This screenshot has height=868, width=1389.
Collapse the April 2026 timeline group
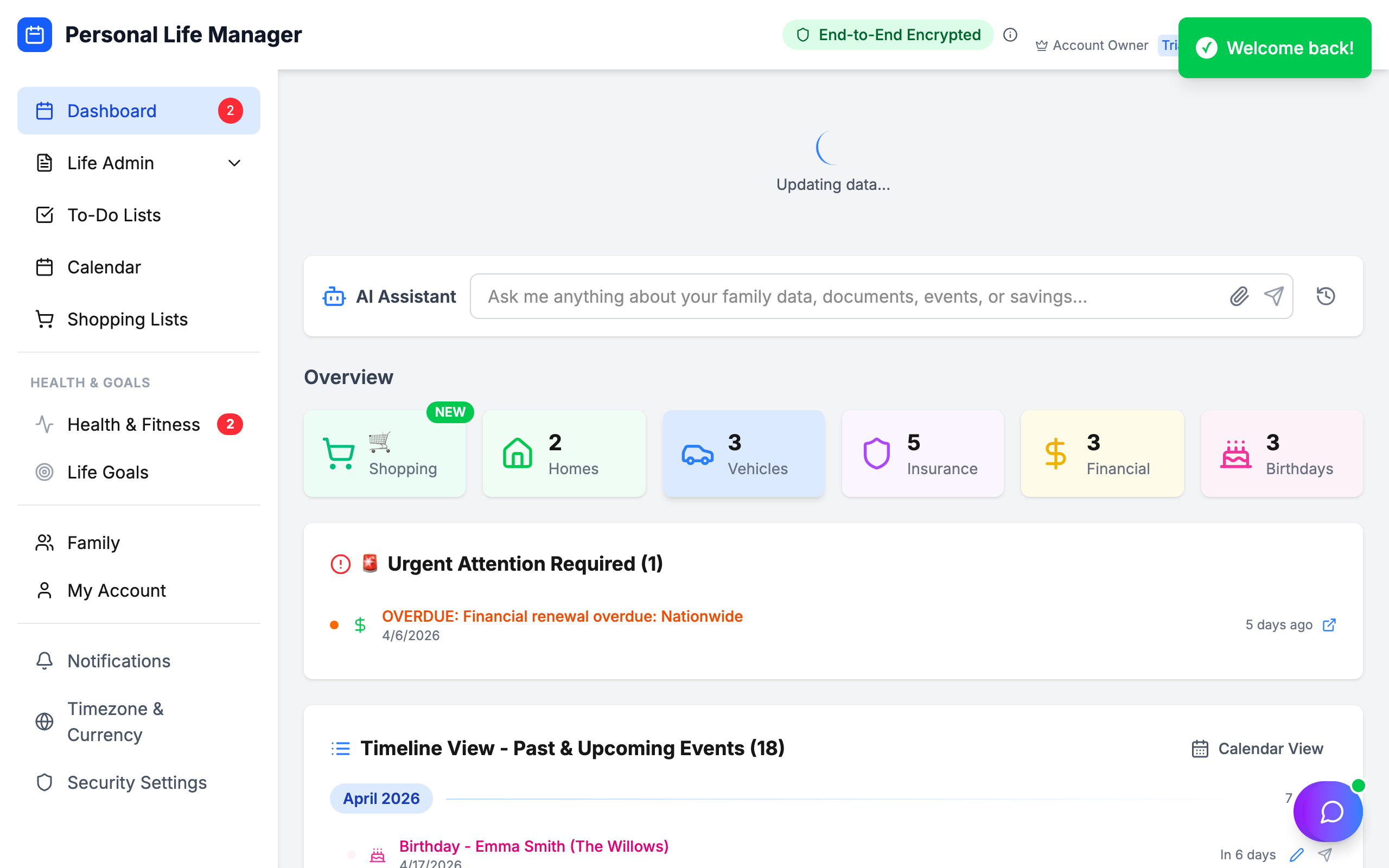click(x=380, y=798)
